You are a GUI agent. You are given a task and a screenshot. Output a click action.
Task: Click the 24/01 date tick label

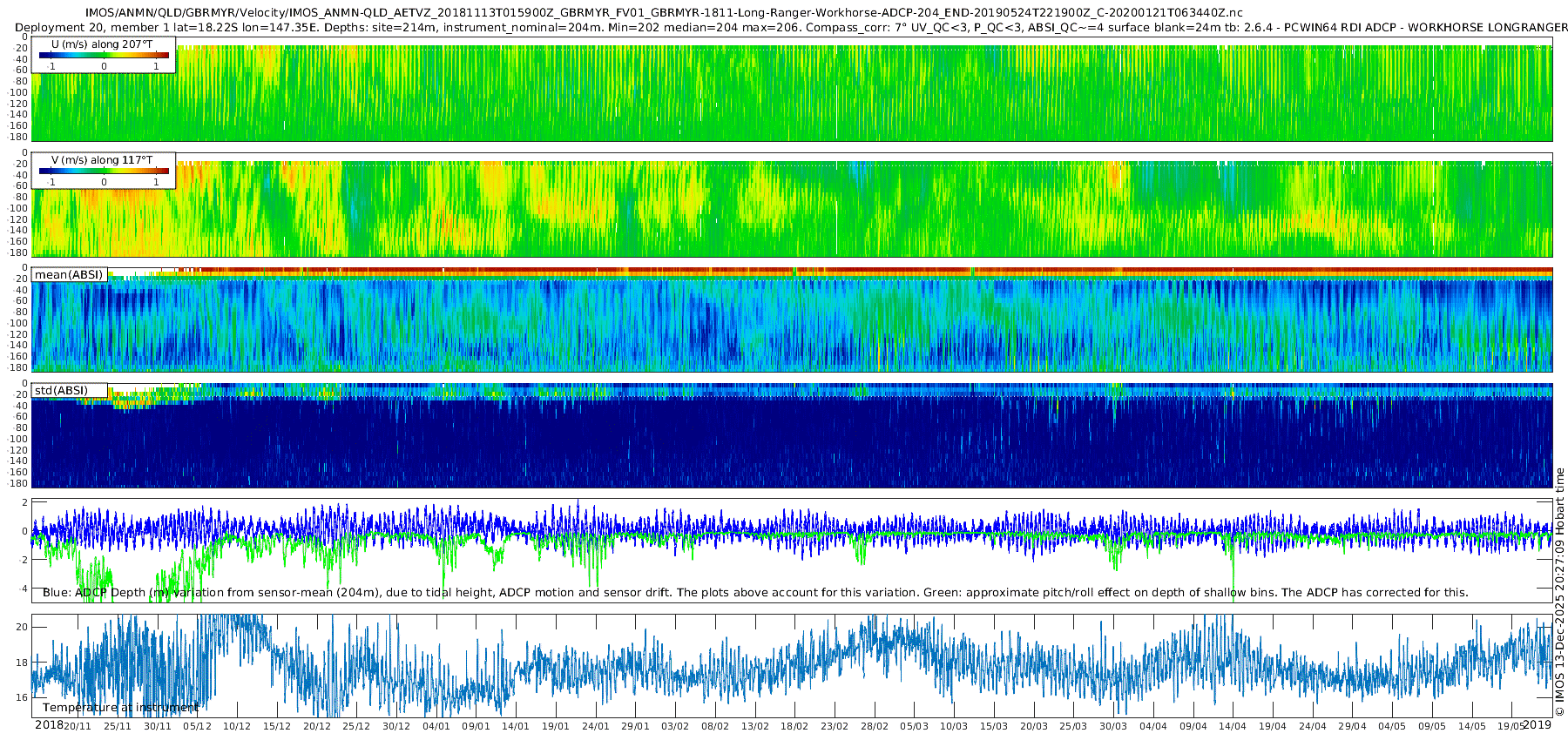(596, 726)
